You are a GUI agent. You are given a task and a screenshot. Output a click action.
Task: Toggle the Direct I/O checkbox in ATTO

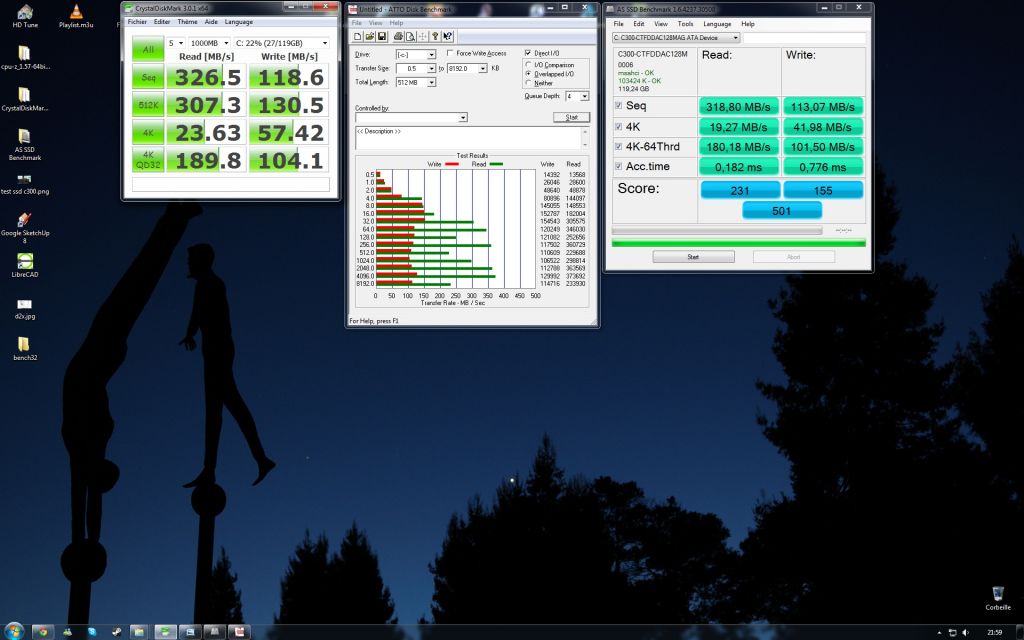528,53
